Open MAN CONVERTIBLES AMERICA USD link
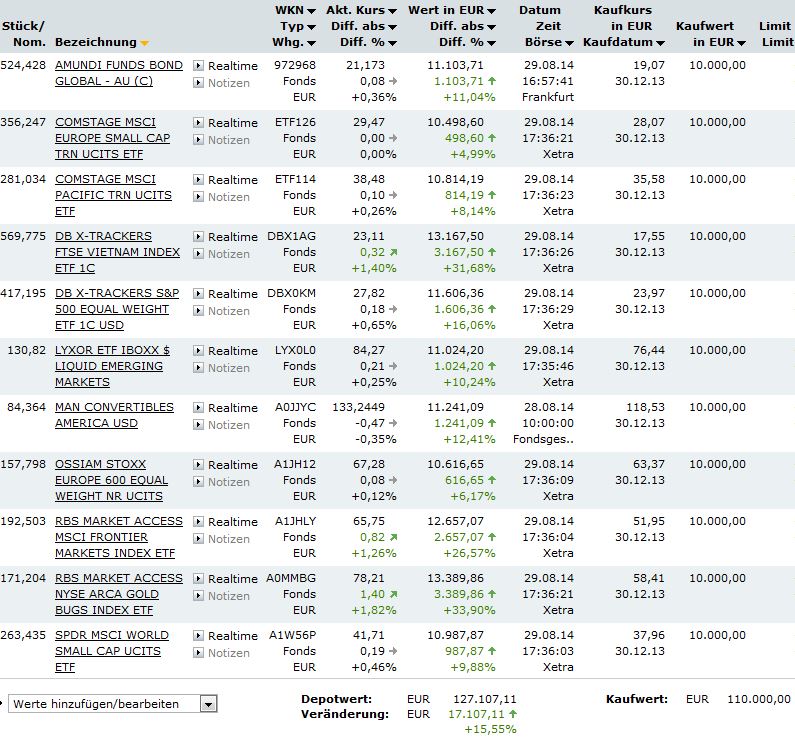The height and width of the screenshot is (742, 795). (x=114, y=415)
